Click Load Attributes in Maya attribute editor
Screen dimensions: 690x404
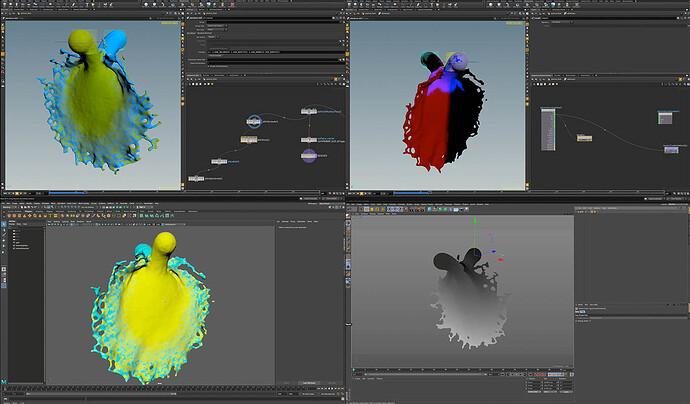(x=309, y=383)
